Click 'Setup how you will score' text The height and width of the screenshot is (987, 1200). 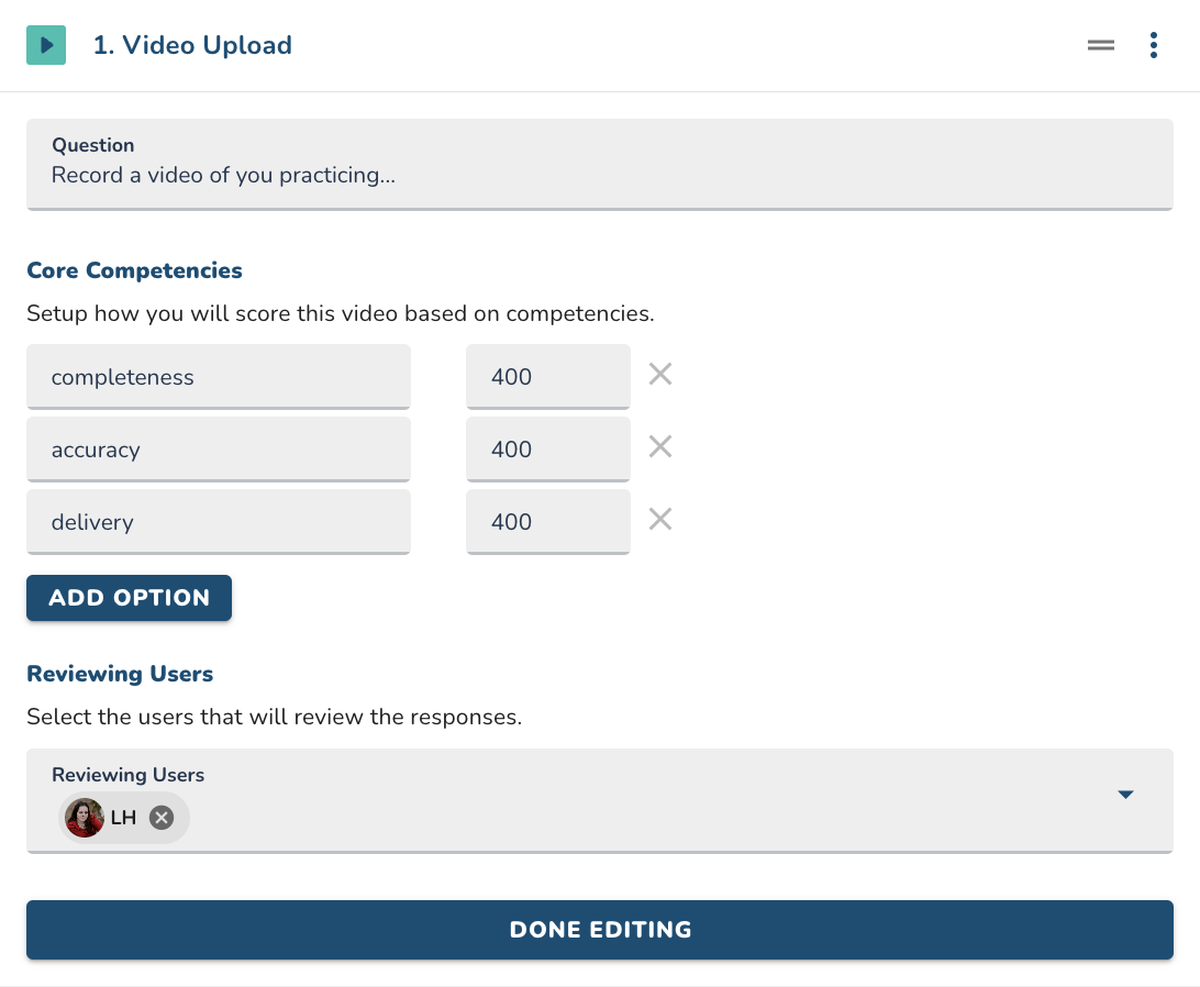340,314
